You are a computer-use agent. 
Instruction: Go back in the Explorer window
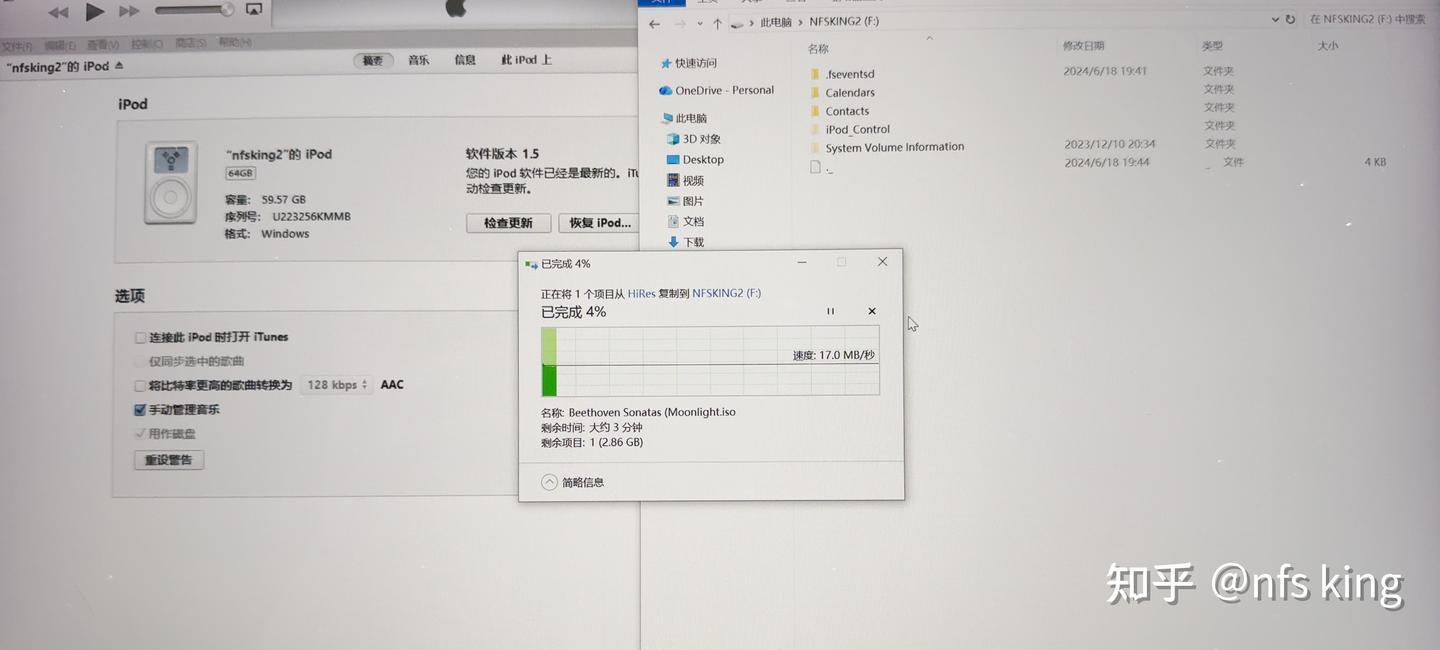654,23
